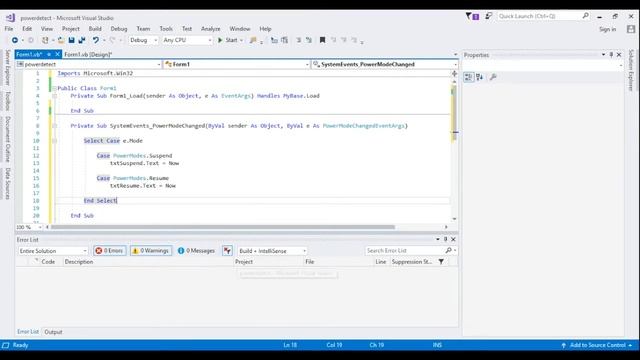Viewport: 640px width, 360px height.
Task: Open the Analyze menu
Action: 211,29
